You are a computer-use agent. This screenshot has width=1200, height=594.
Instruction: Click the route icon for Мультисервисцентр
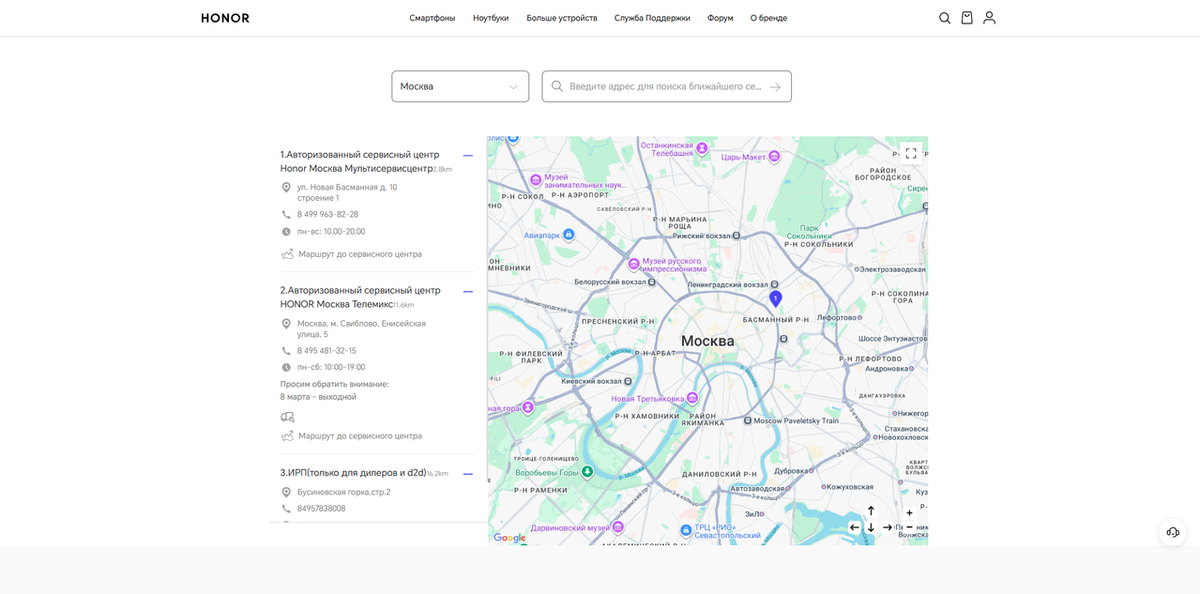click(288, 254)
